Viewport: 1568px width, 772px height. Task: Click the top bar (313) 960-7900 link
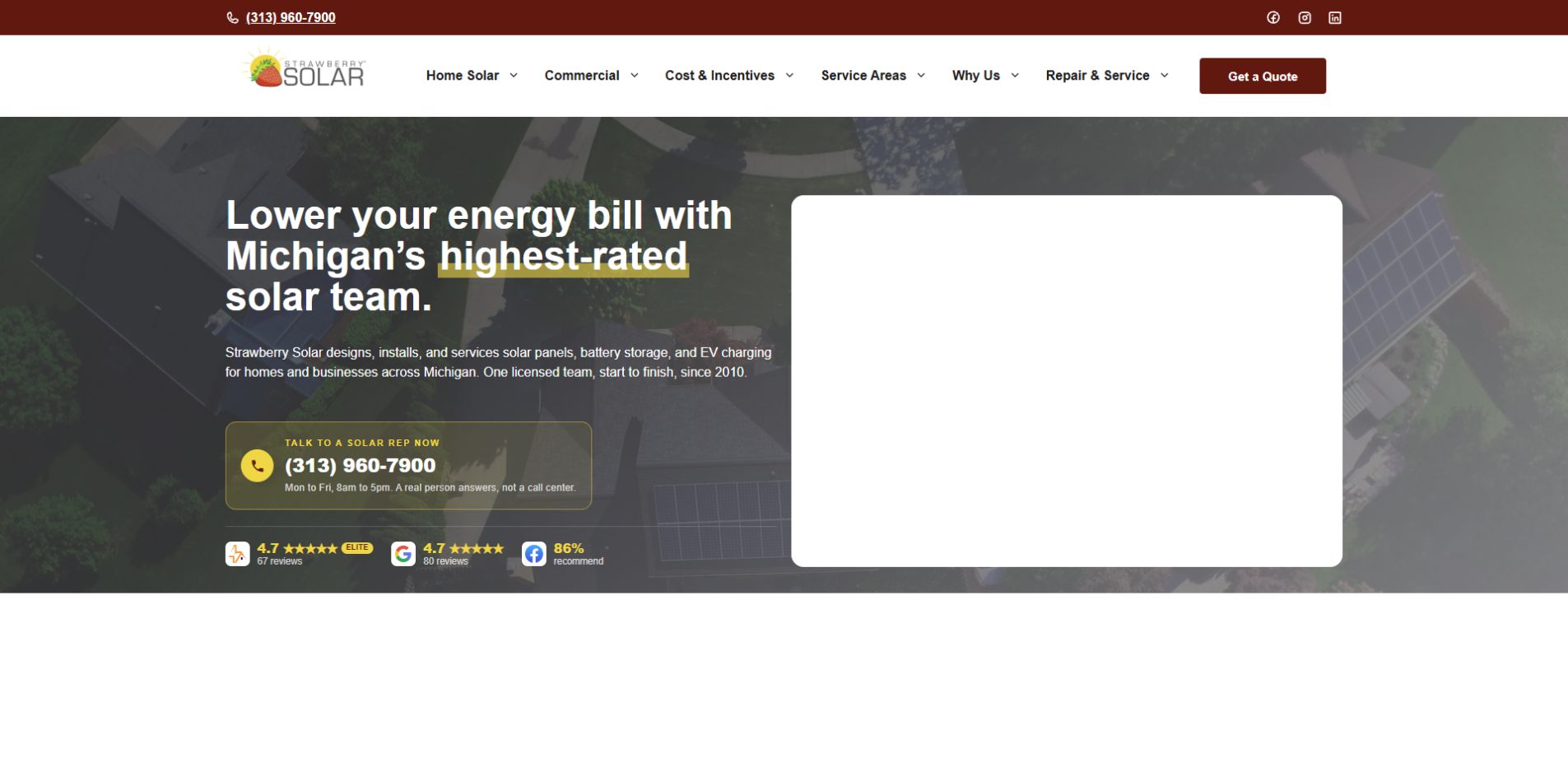(x=290, y=17)
